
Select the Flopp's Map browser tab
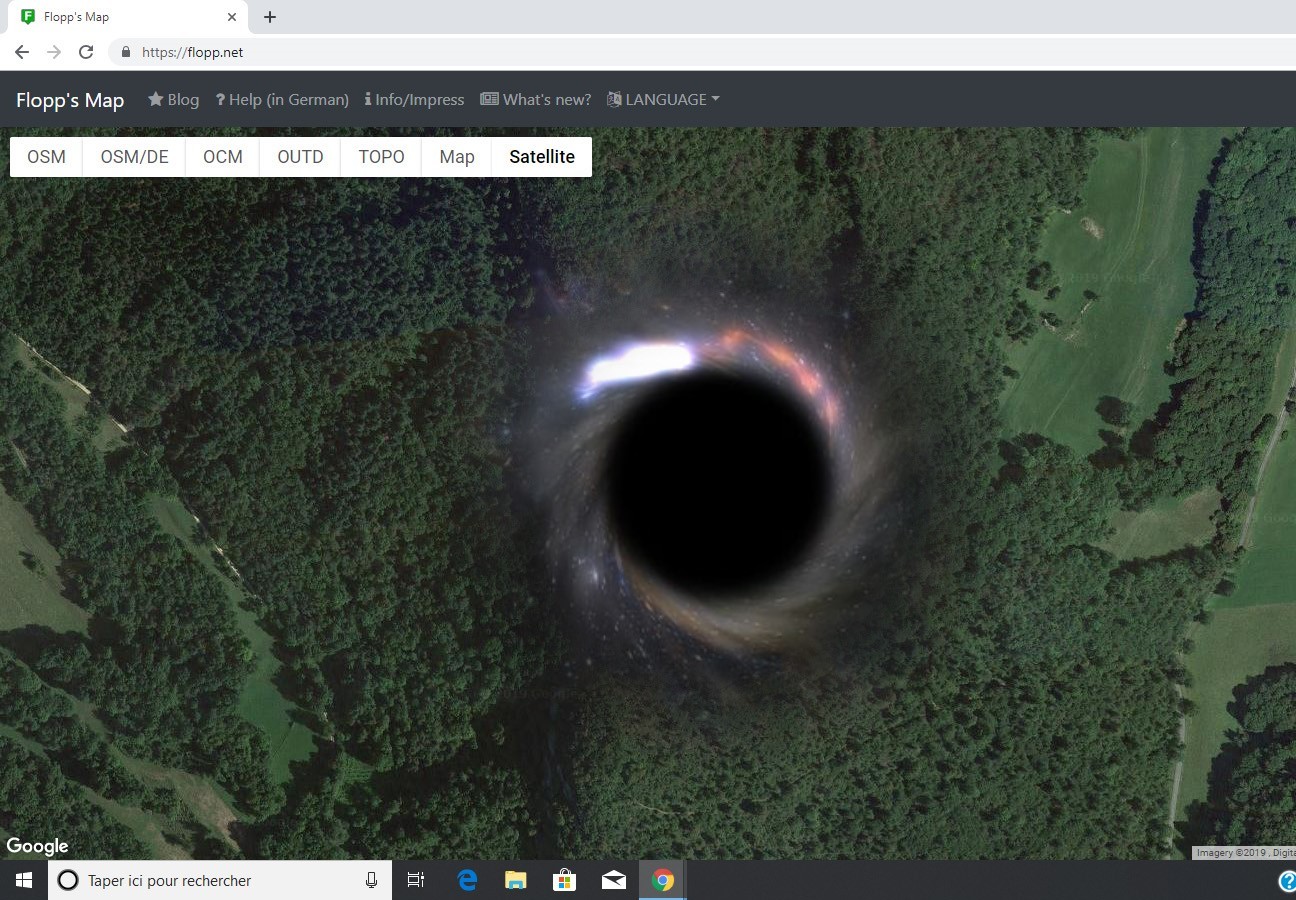(x=128, y=17)
